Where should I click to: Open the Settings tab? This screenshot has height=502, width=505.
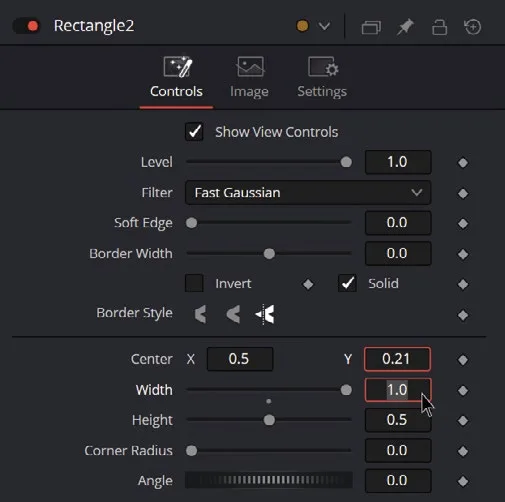[x=322, y=78]
